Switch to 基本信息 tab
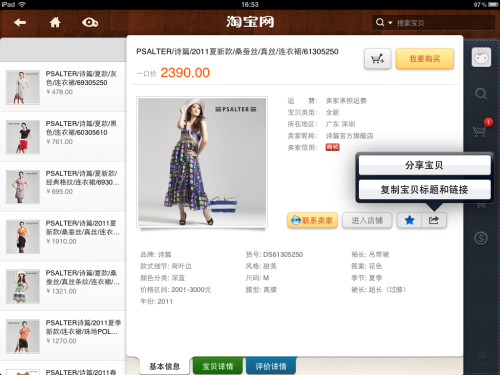The height and width of the screenshot is (375, 500). (164, 366)
